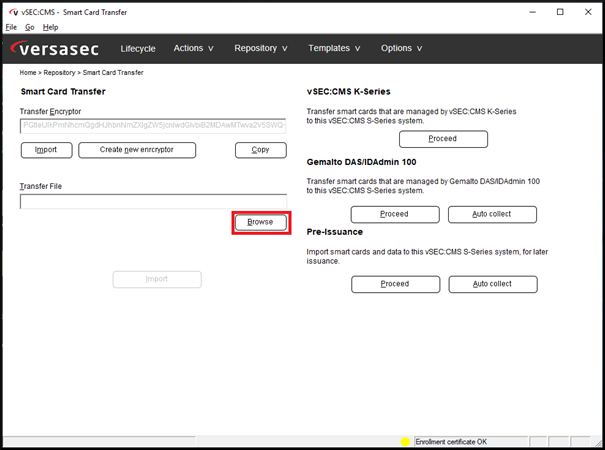The image size is (605, 450).
Task: Minimize the vSEC:CMS window
Action: 532,12
